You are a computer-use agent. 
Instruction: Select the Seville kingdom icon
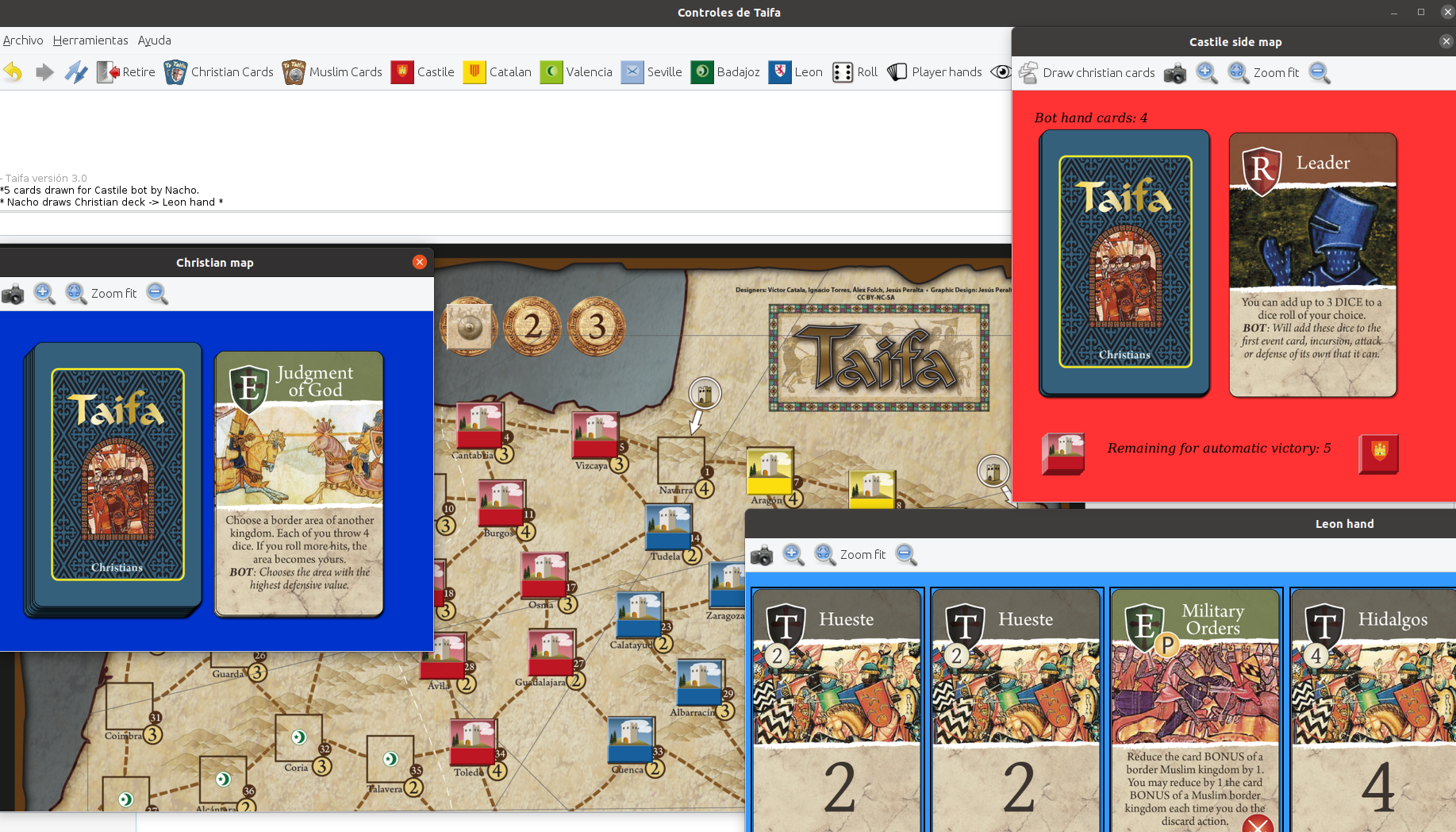pyautogui.click(x=651, y=72)
